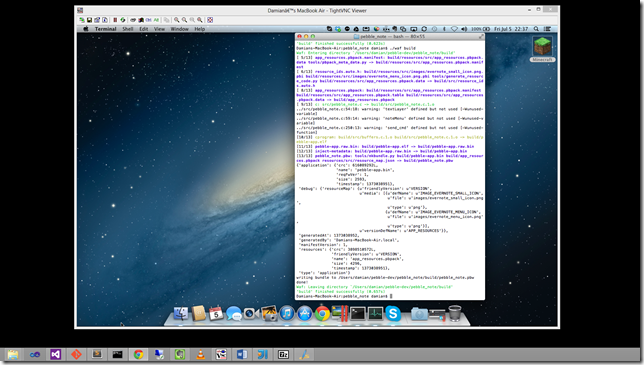Click the TightVNC Refresh Screen toolbar icon

coord(123,20)
